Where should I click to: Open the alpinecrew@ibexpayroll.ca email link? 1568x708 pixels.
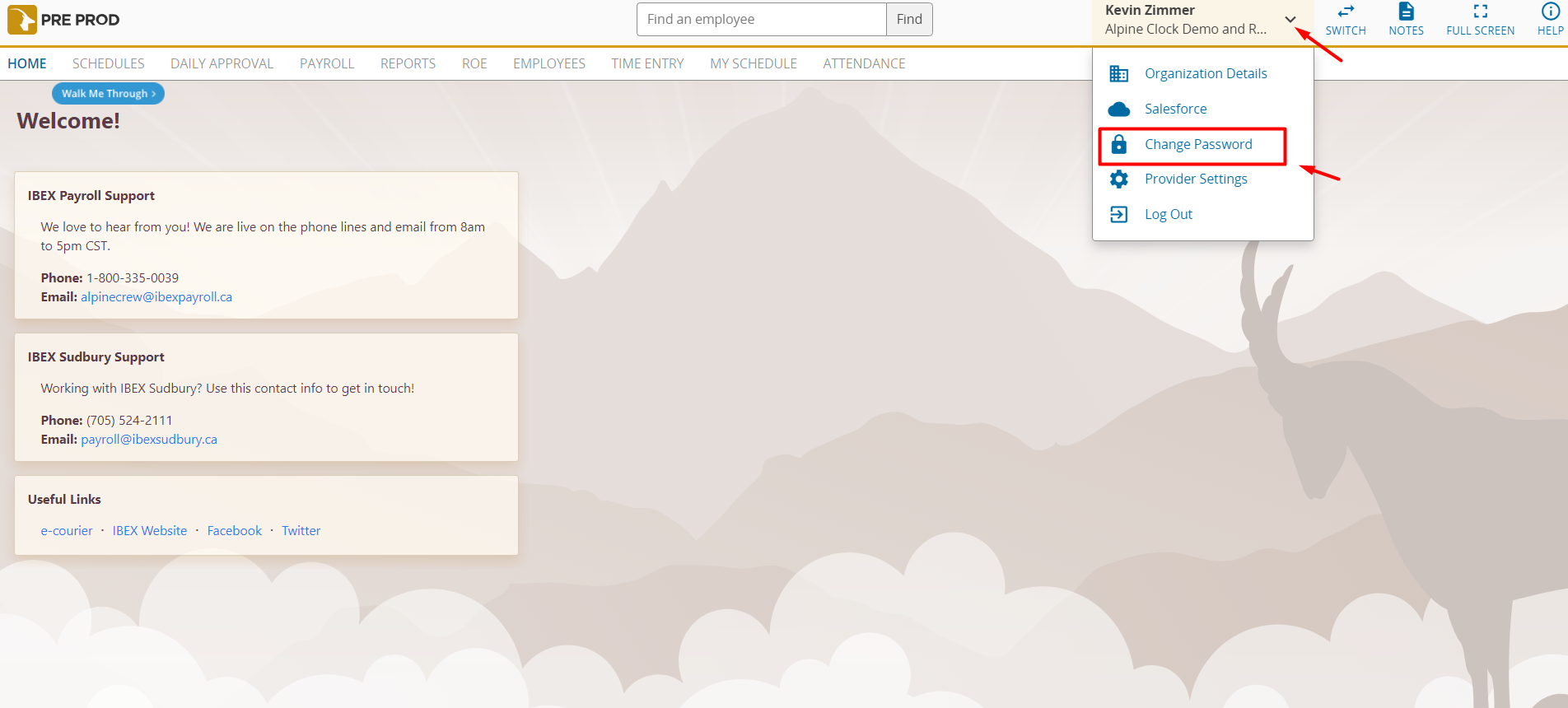coord(156,297)
